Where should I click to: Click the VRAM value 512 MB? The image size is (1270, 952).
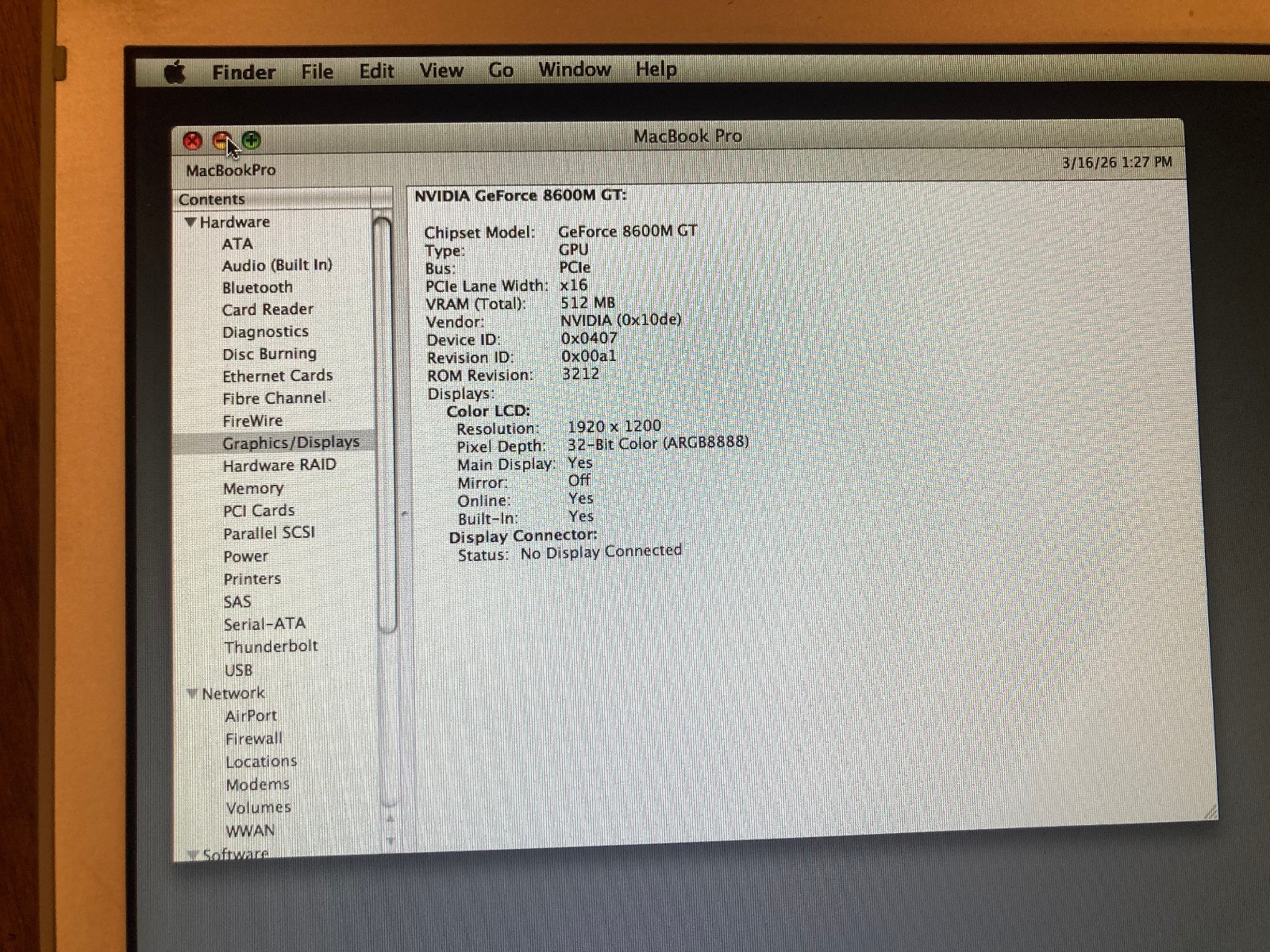[x=587, y=302]
